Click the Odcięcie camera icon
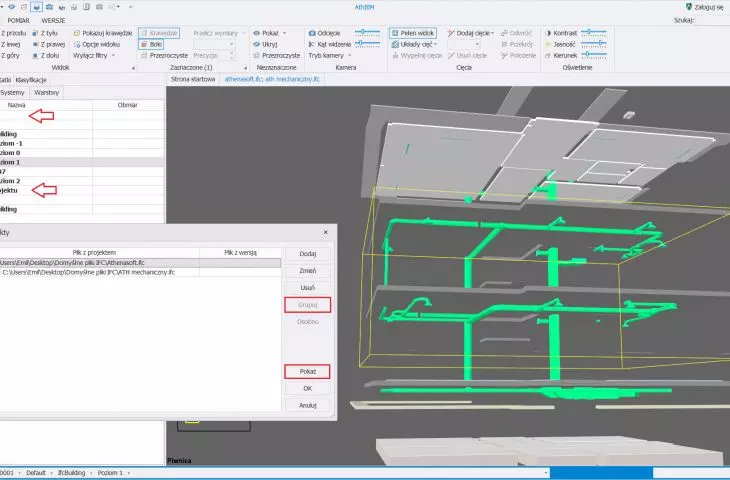Screen dimensions: 730x480 pyautogui.click(x=312, y=33)
